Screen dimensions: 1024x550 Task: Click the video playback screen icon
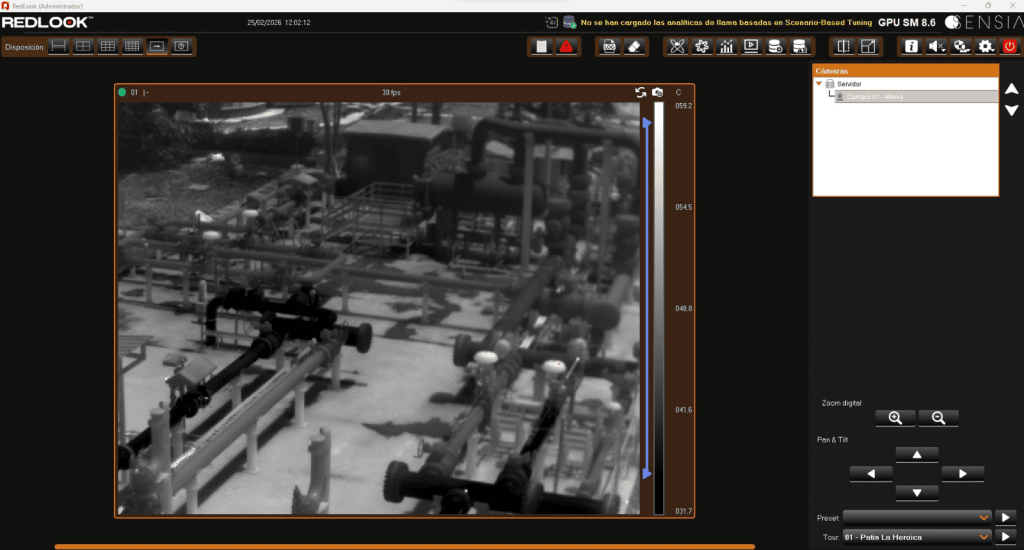(x=751, y=46)
